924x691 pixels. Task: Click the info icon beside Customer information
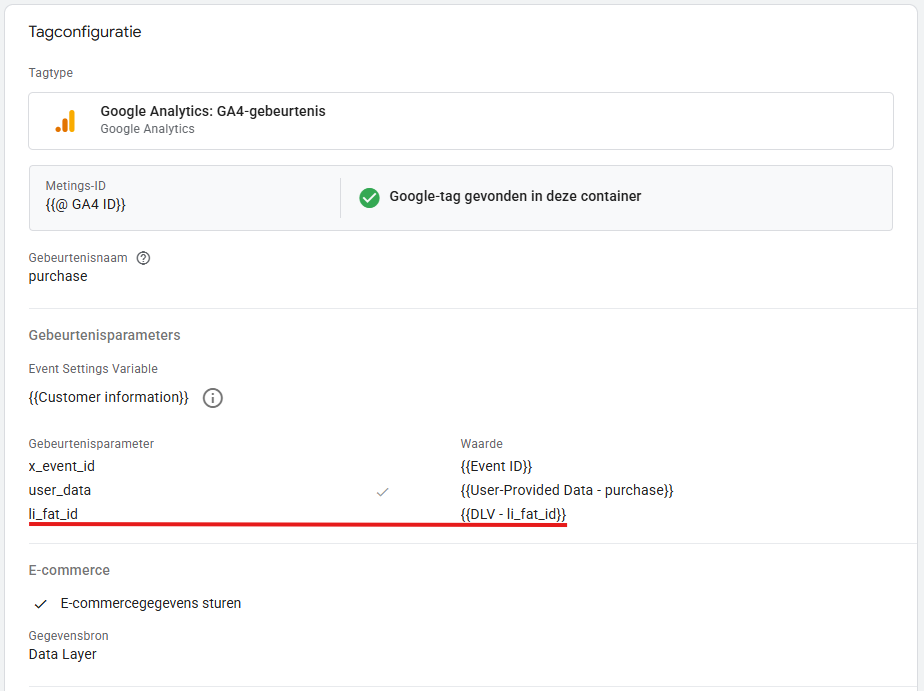point(212,398)
